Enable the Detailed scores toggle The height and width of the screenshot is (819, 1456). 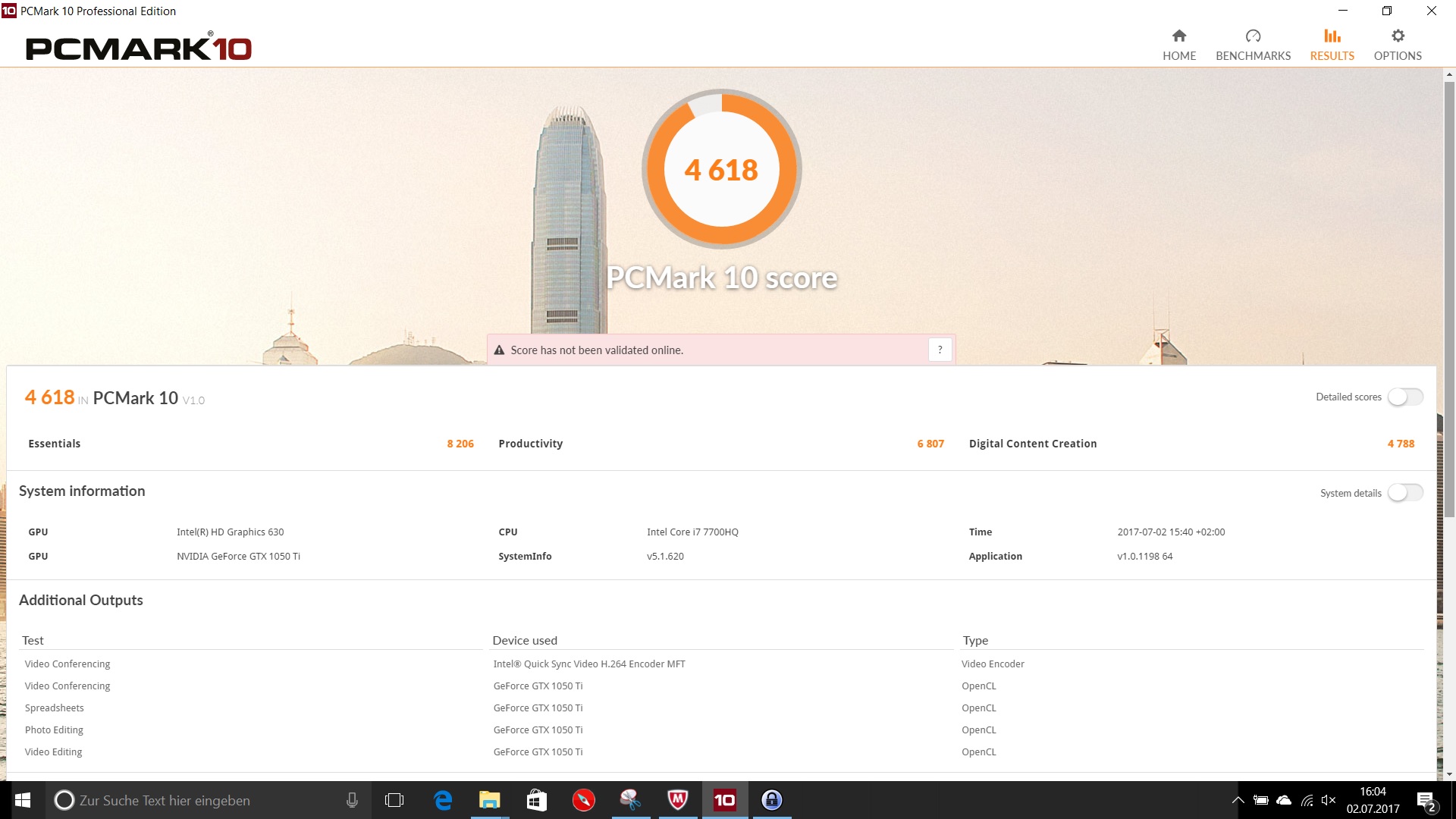(1405, 397)
